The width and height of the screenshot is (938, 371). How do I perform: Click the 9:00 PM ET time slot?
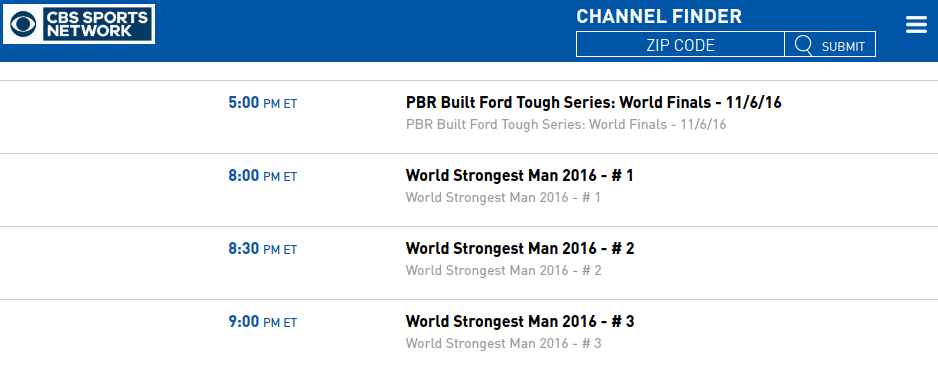point(263,322)
